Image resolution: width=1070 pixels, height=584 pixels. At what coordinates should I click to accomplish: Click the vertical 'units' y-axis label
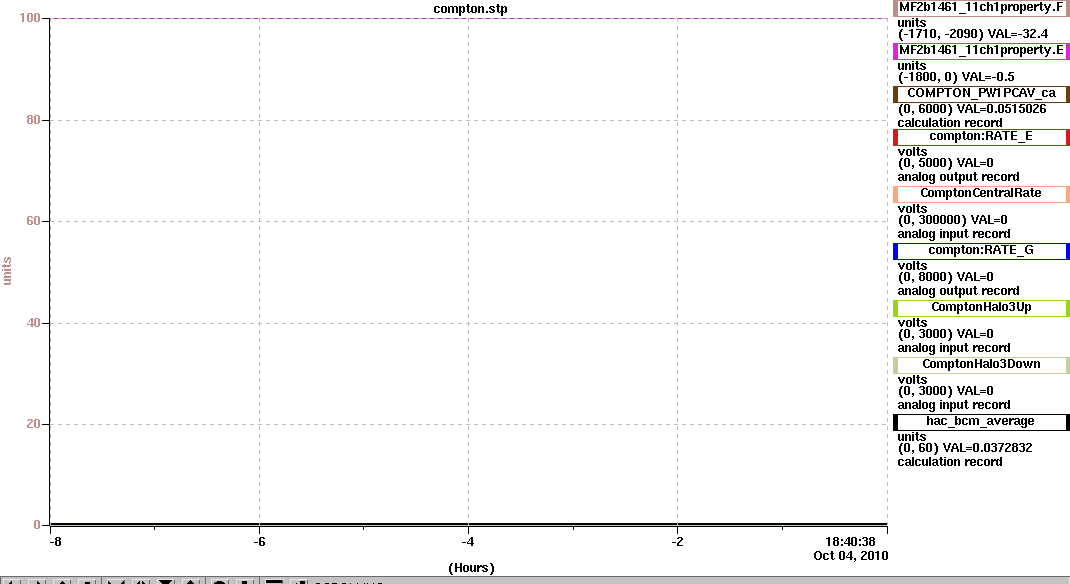point(8,271)
